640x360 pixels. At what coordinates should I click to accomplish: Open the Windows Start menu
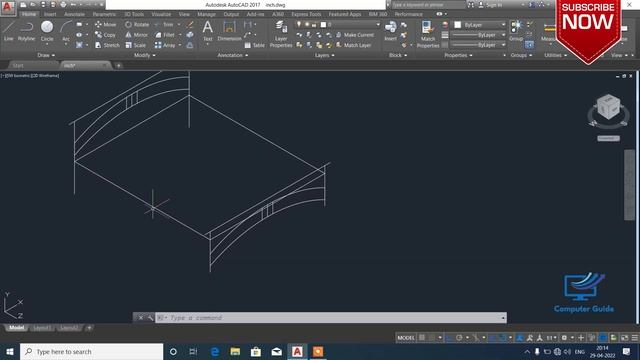10,351
